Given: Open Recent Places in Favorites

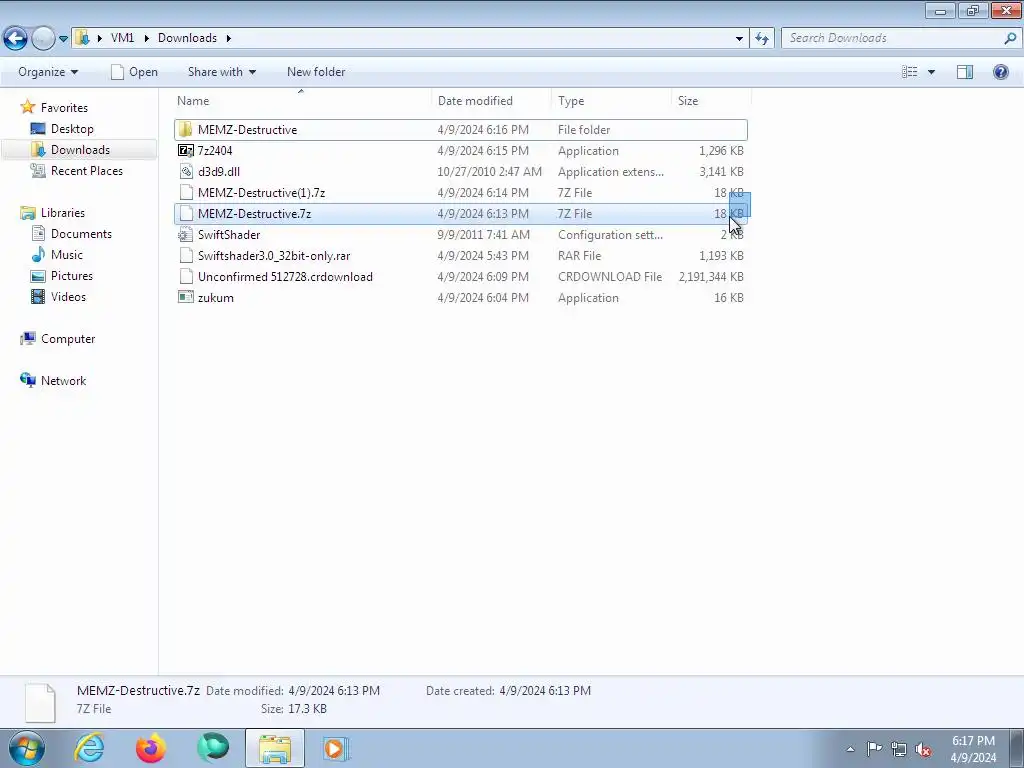Looking at the screenshot, I should [86, 170].
